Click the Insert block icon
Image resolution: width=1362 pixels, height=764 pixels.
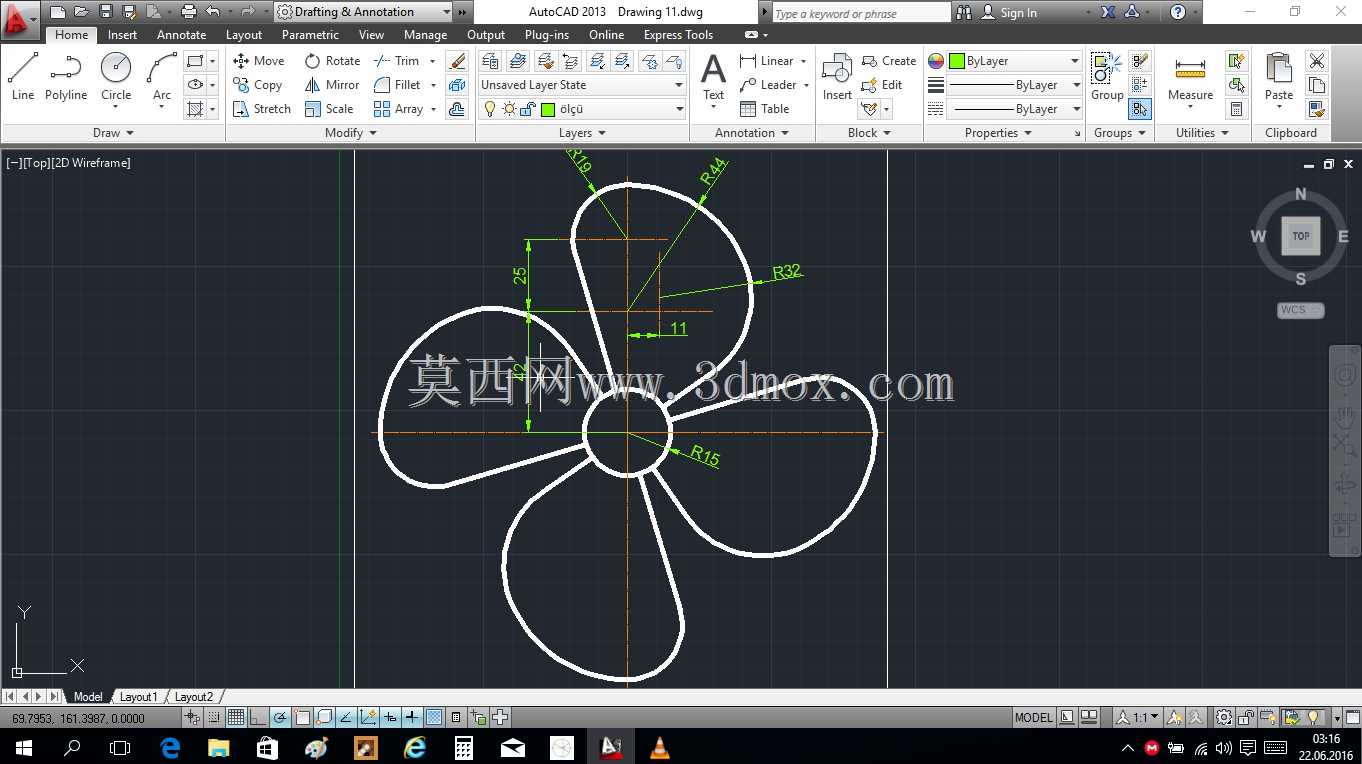tap(837, 77)
